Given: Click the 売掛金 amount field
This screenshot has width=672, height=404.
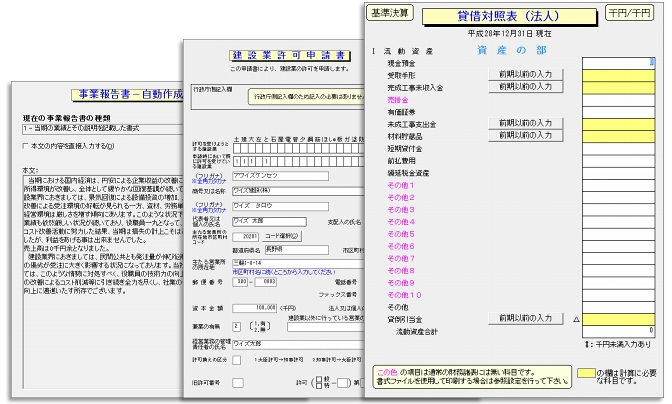Looking at the screenshot, I should pos(618,100).
